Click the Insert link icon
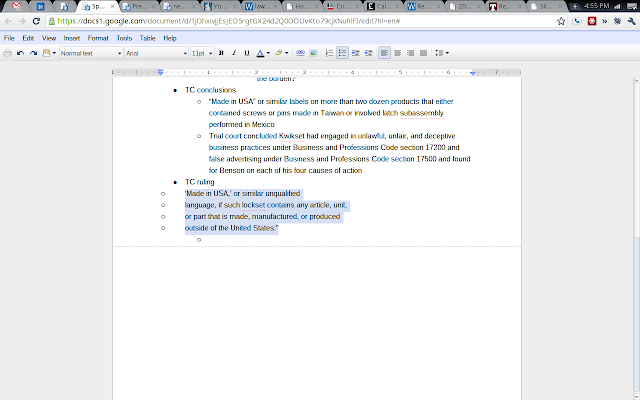The width and height of the screenshot is (640, 400). point(300,53)
